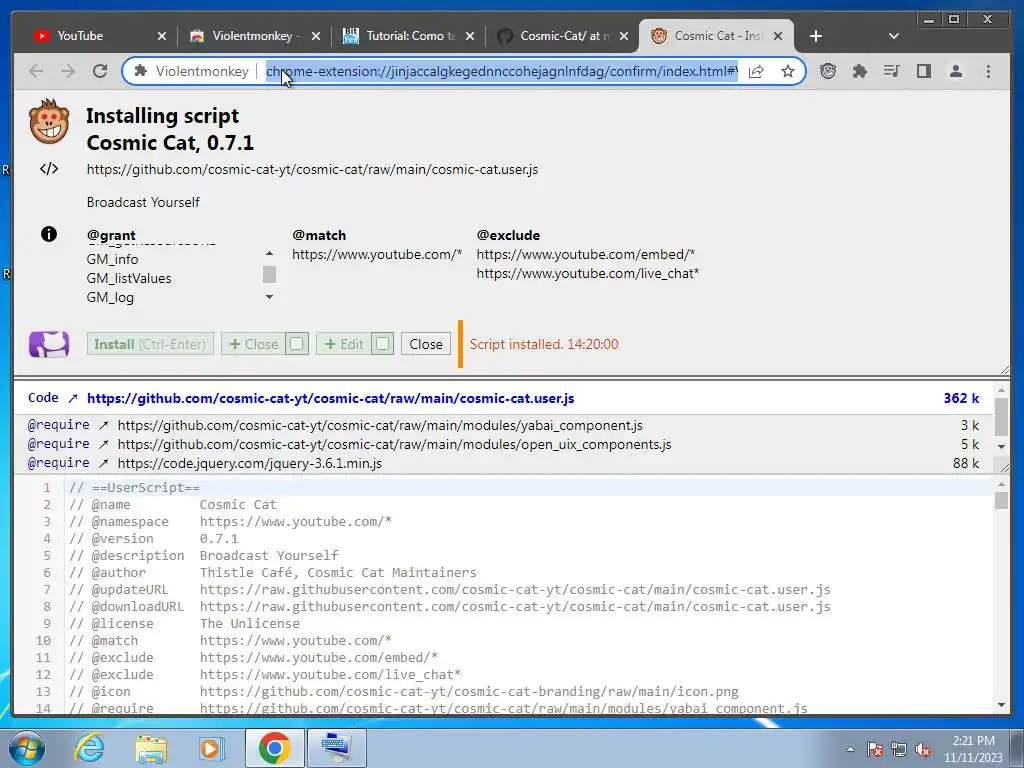Open the Action Center flag tray icon

coord(874,750)
